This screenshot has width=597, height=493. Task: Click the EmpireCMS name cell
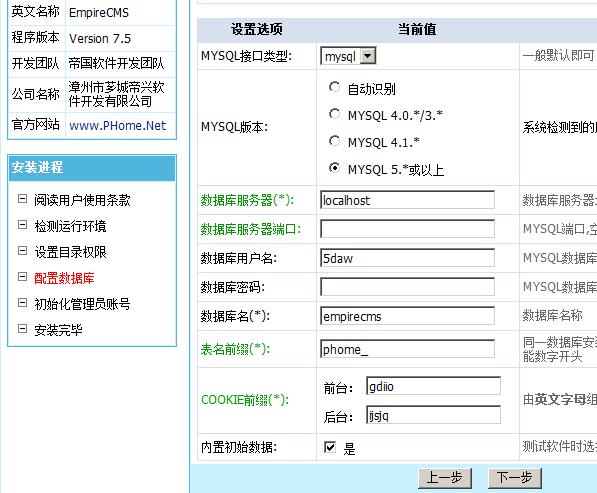click(121, 13)
